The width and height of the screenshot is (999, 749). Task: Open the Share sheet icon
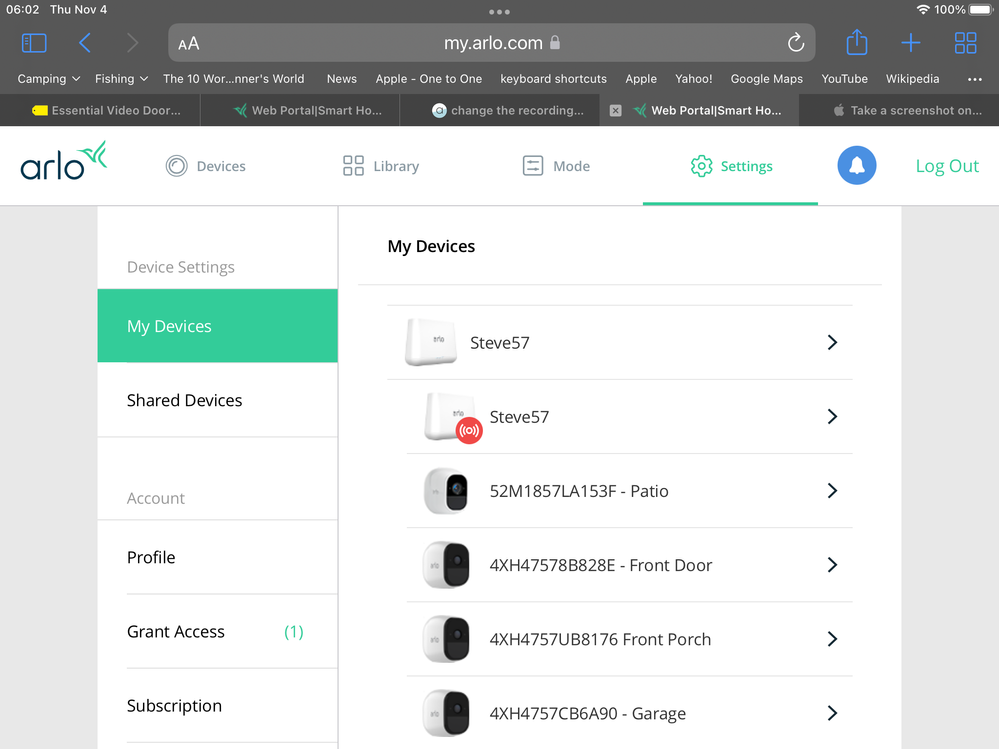857,42
